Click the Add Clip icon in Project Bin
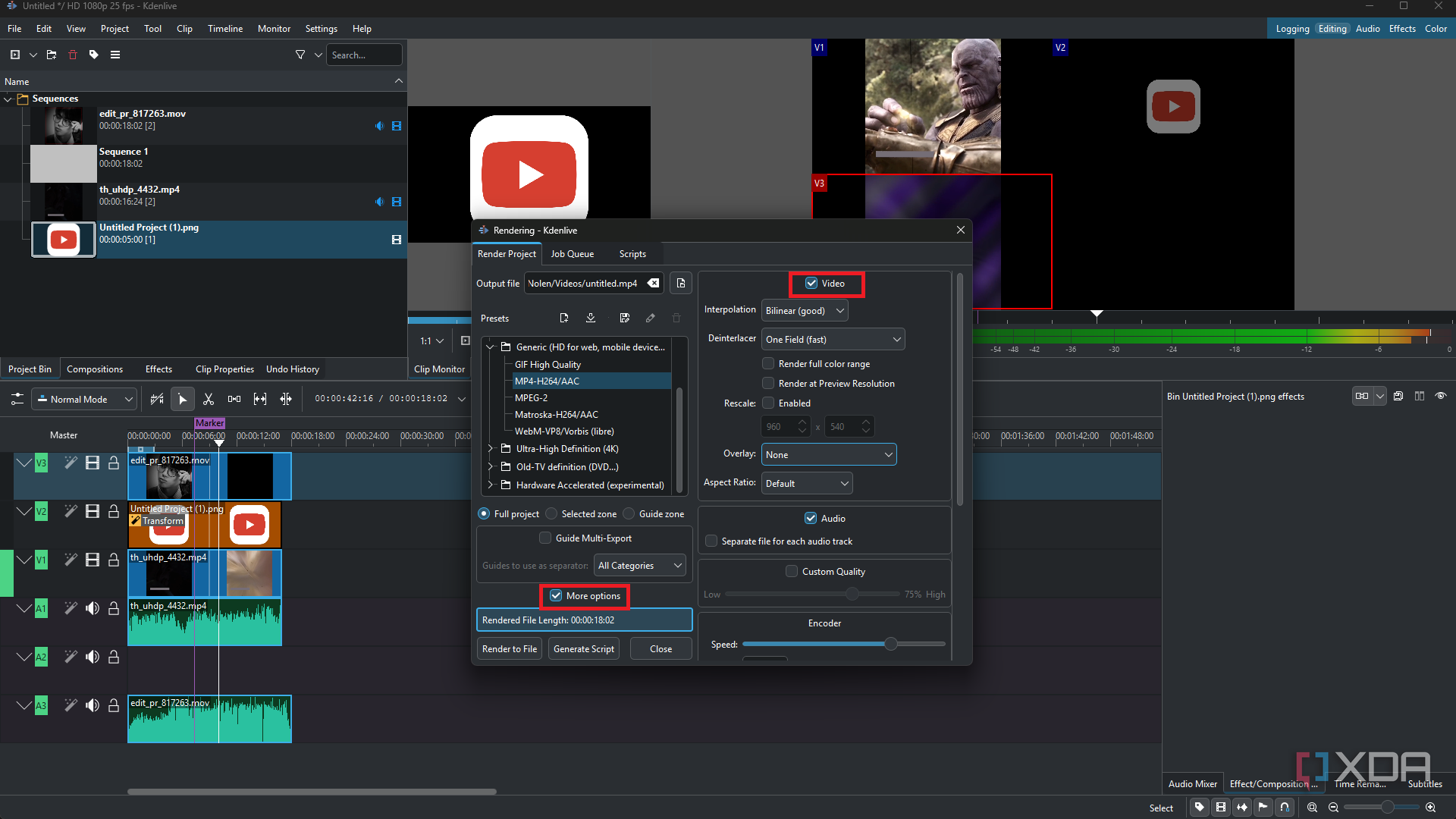1456x819 pixels. tap(15, 55)
